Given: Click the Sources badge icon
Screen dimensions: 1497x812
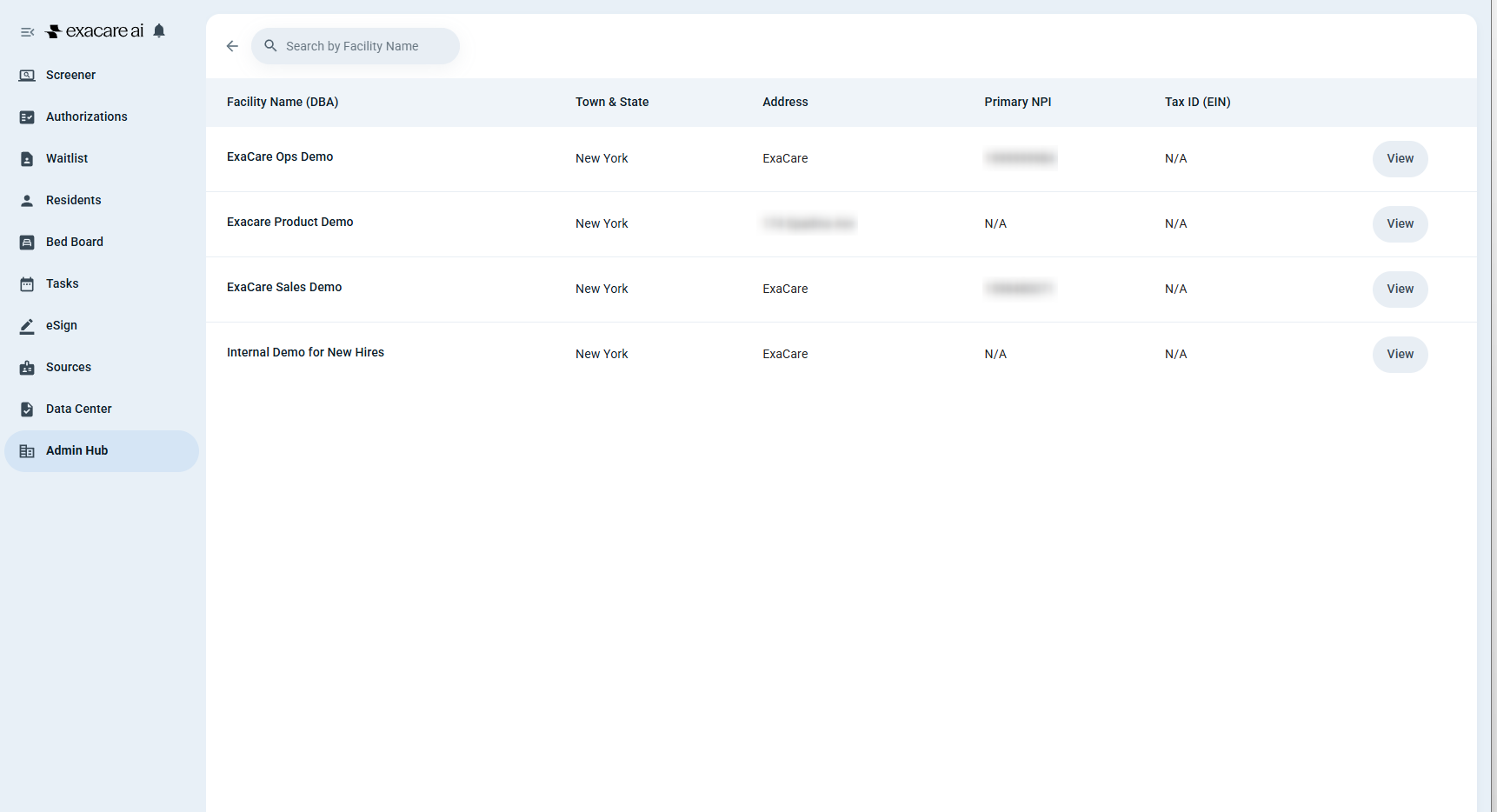Looking at the screenshot, I should 27,368.
